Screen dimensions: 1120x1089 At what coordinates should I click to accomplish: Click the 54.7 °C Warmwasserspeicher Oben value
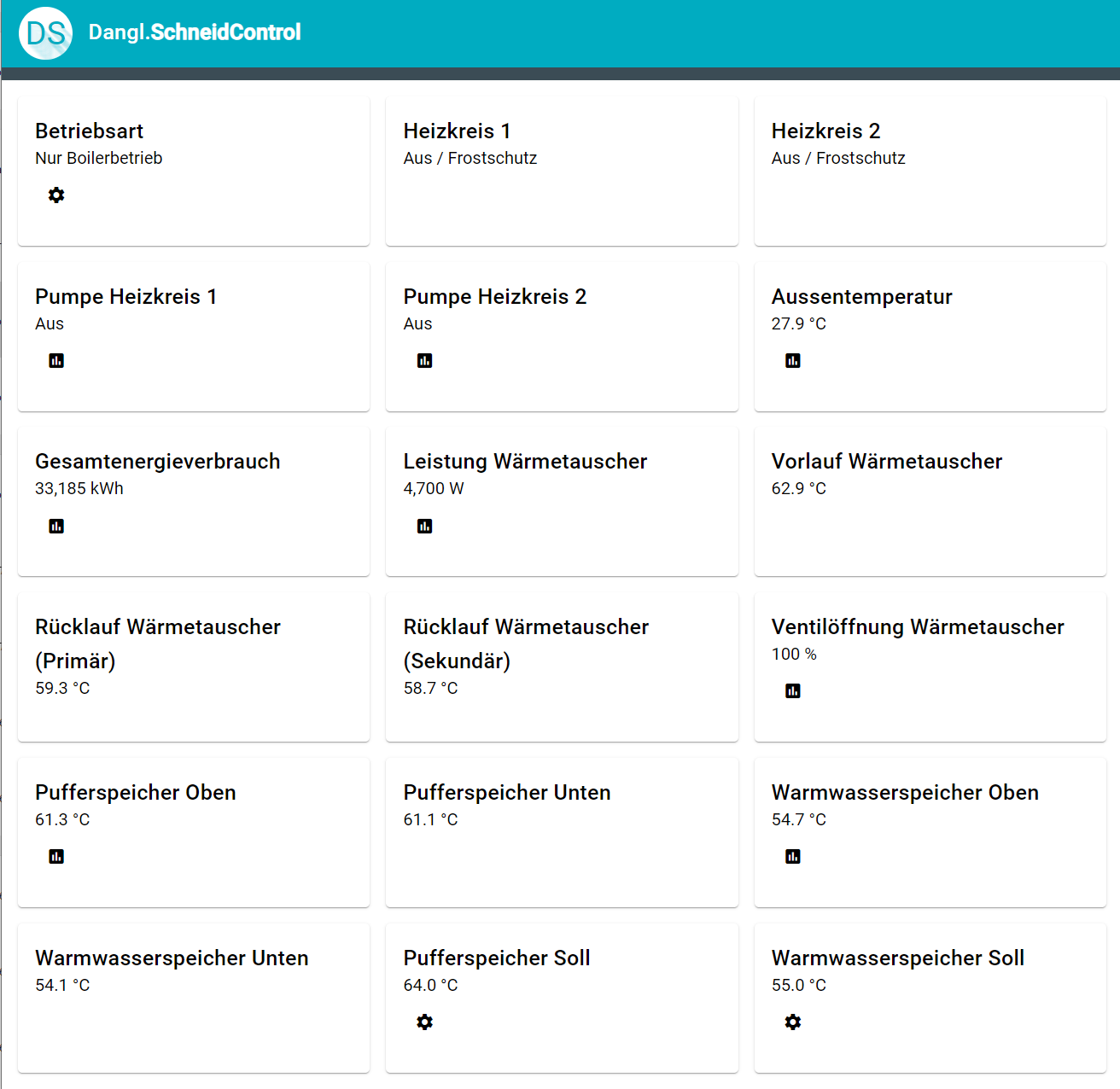click(x=799, y=819)
